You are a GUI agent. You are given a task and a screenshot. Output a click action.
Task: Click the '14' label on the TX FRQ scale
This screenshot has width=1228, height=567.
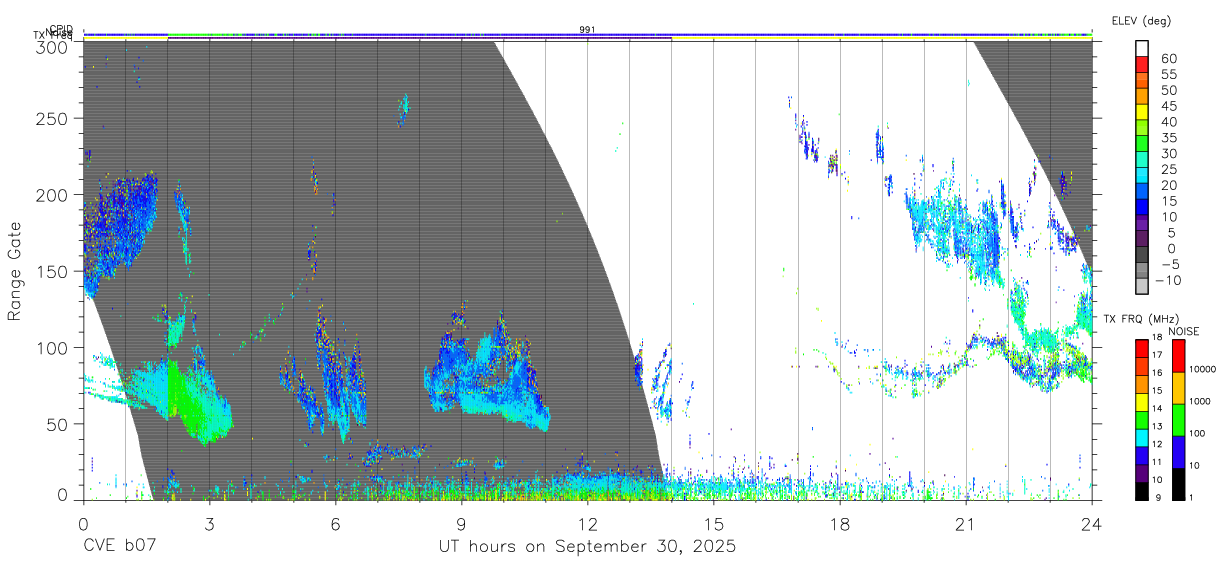tap(1157, 409)
